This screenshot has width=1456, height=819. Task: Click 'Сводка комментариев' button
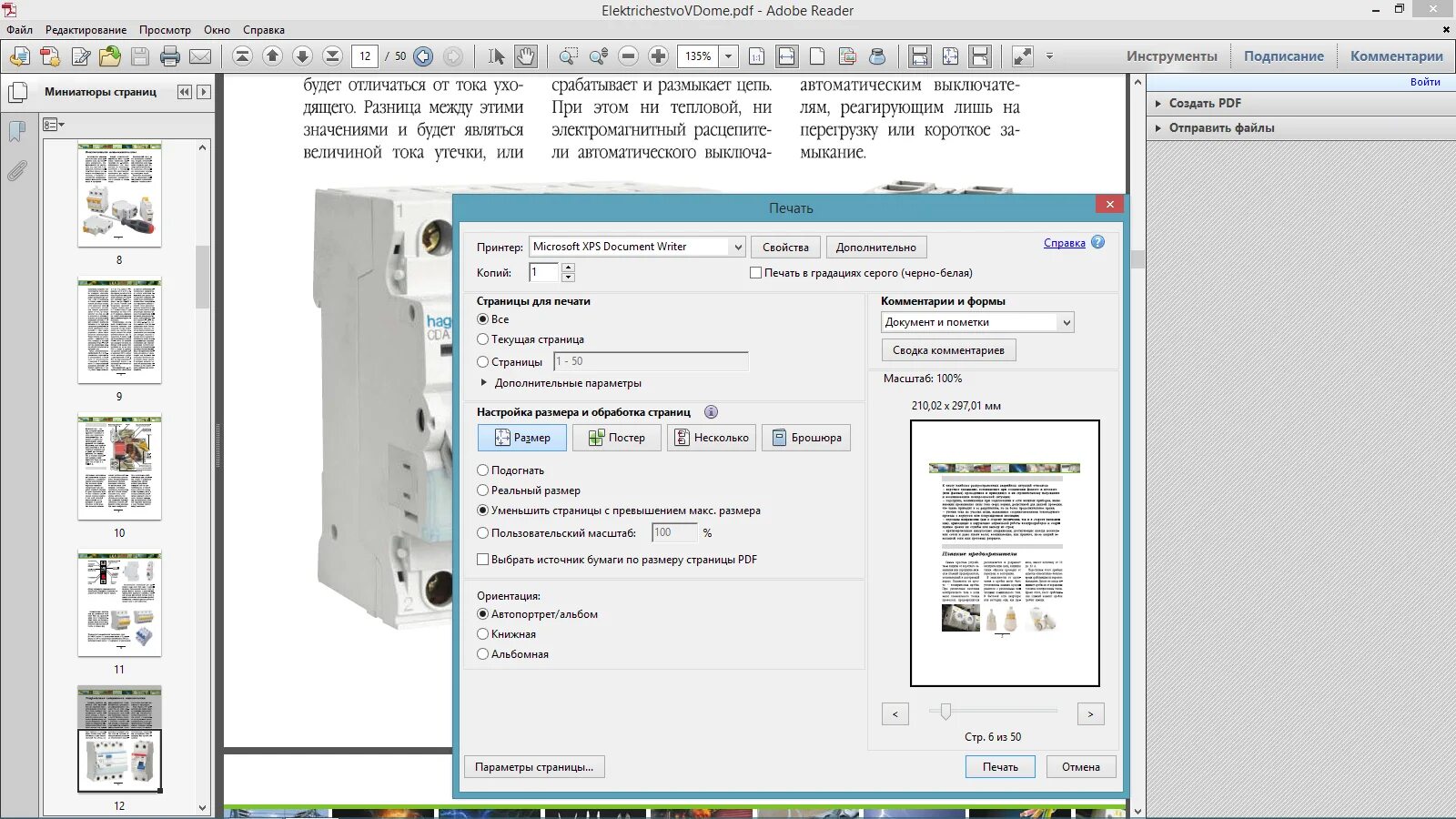(948, 350)
